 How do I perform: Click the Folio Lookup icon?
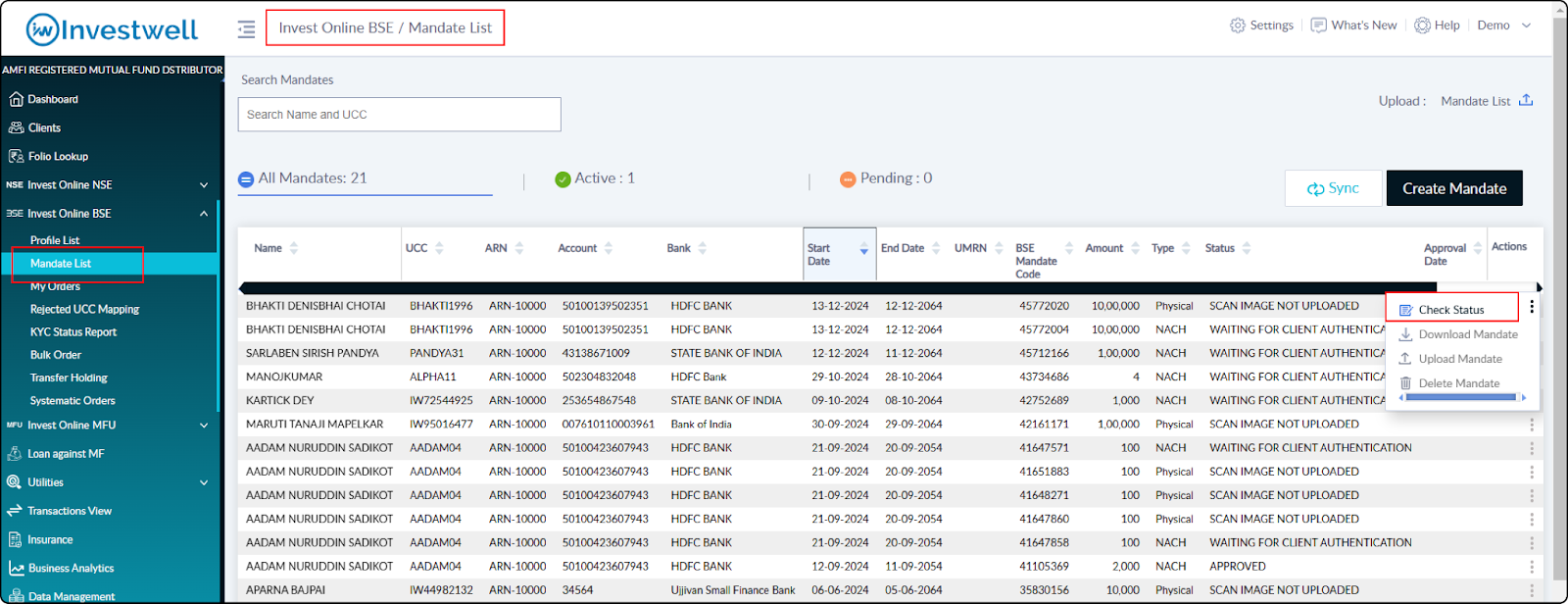[x=16, y=156]
